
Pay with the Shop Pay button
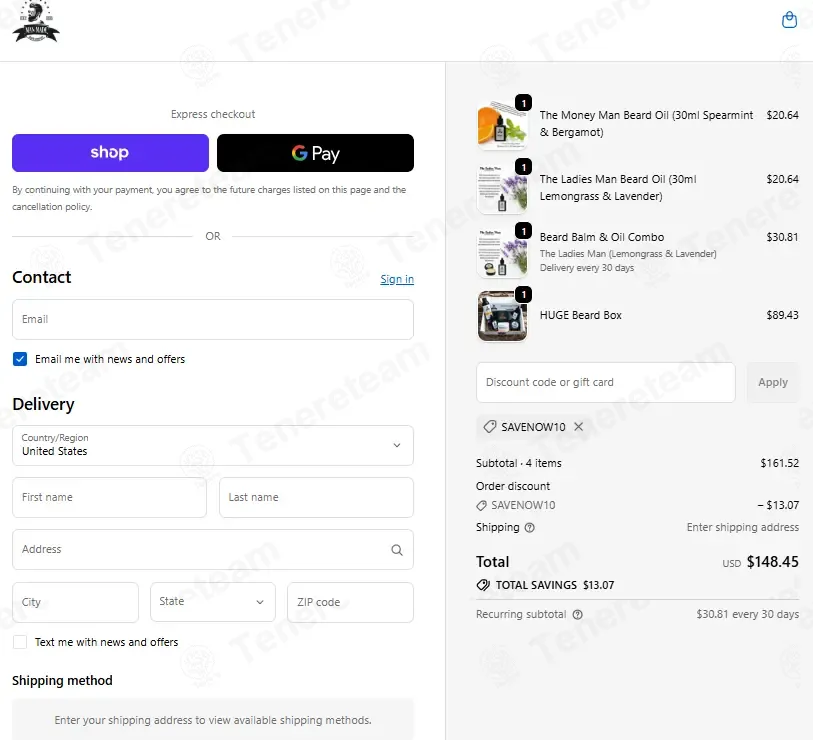click(110, 153)
